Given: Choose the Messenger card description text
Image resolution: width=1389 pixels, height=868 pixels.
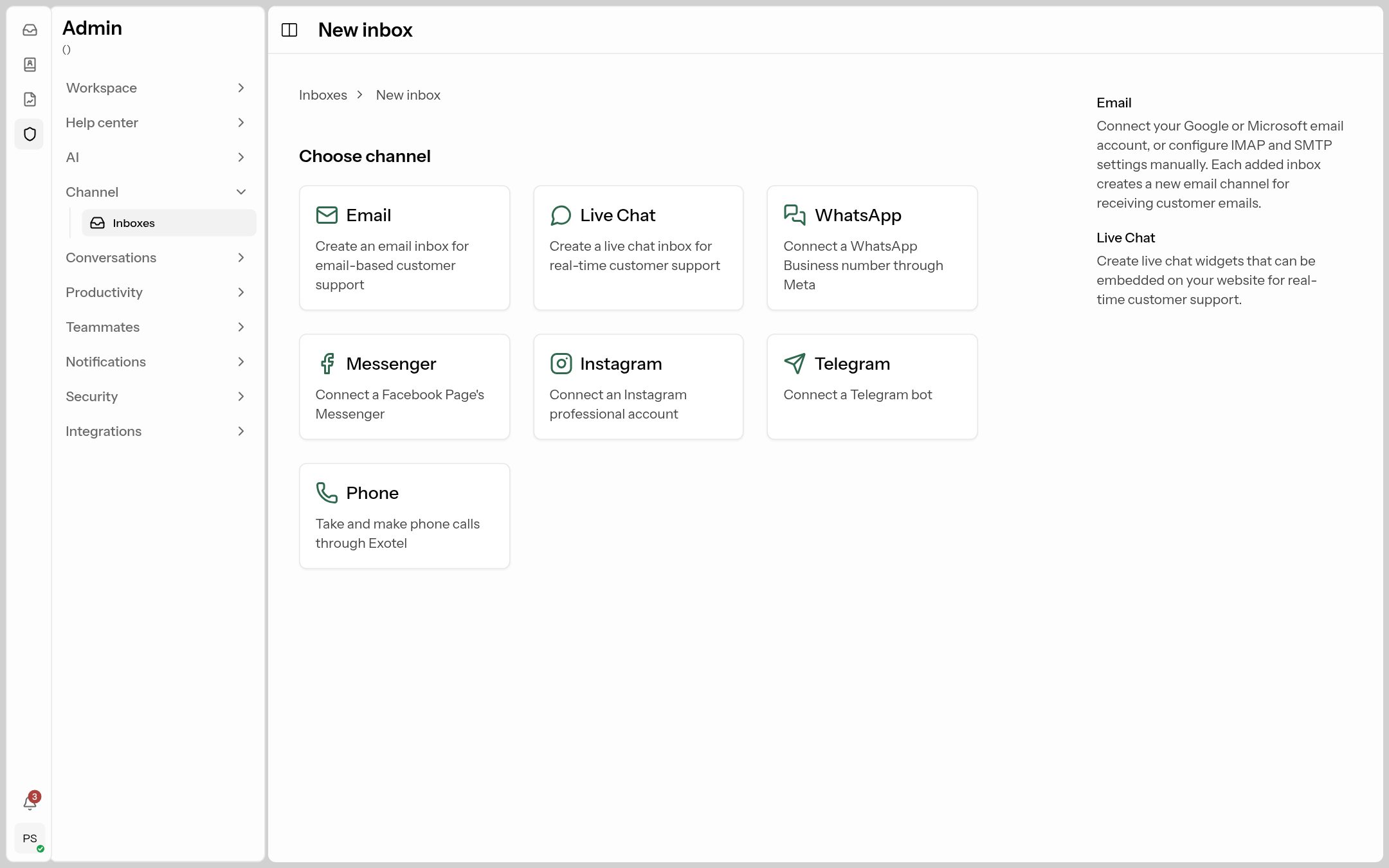Looking at the screenshot, I should 399,404.
